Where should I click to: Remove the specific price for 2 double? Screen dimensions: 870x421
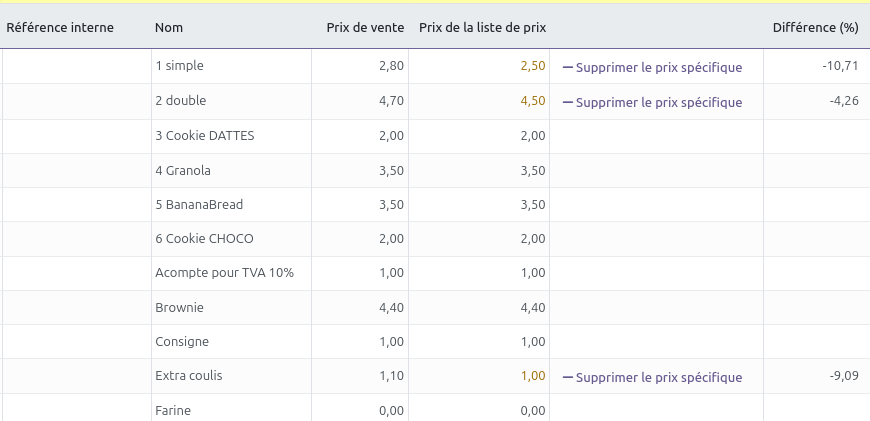[x=659, y=102]
